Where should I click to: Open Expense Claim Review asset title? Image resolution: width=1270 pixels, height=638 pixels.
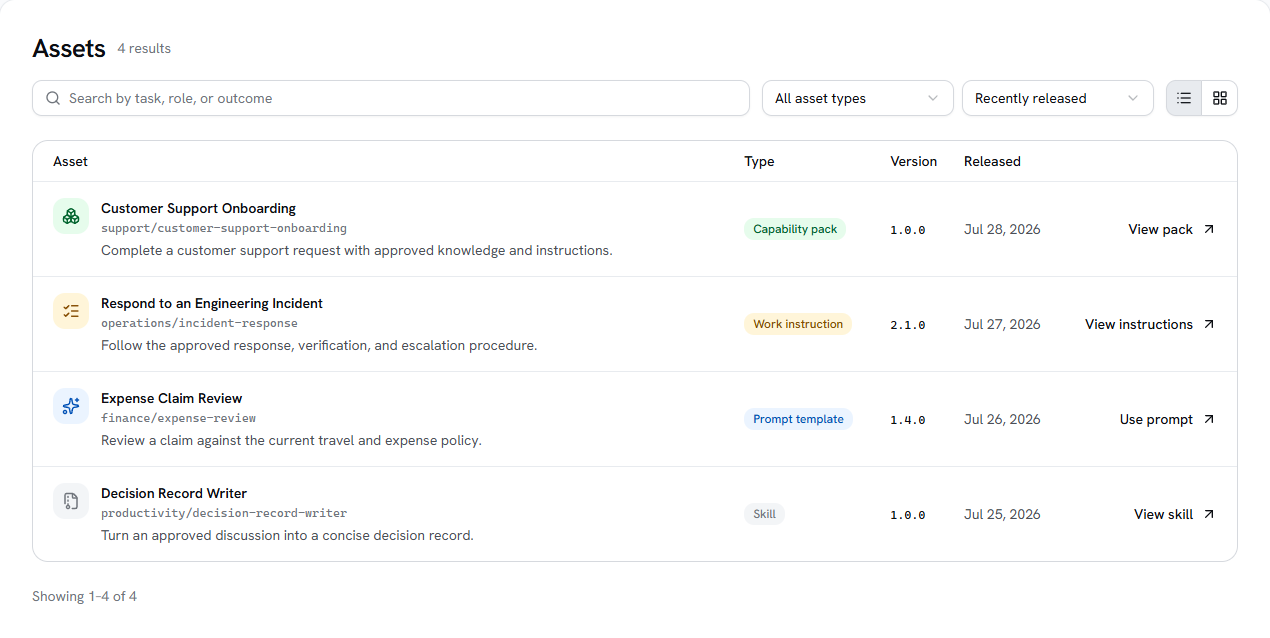(172, 398)
